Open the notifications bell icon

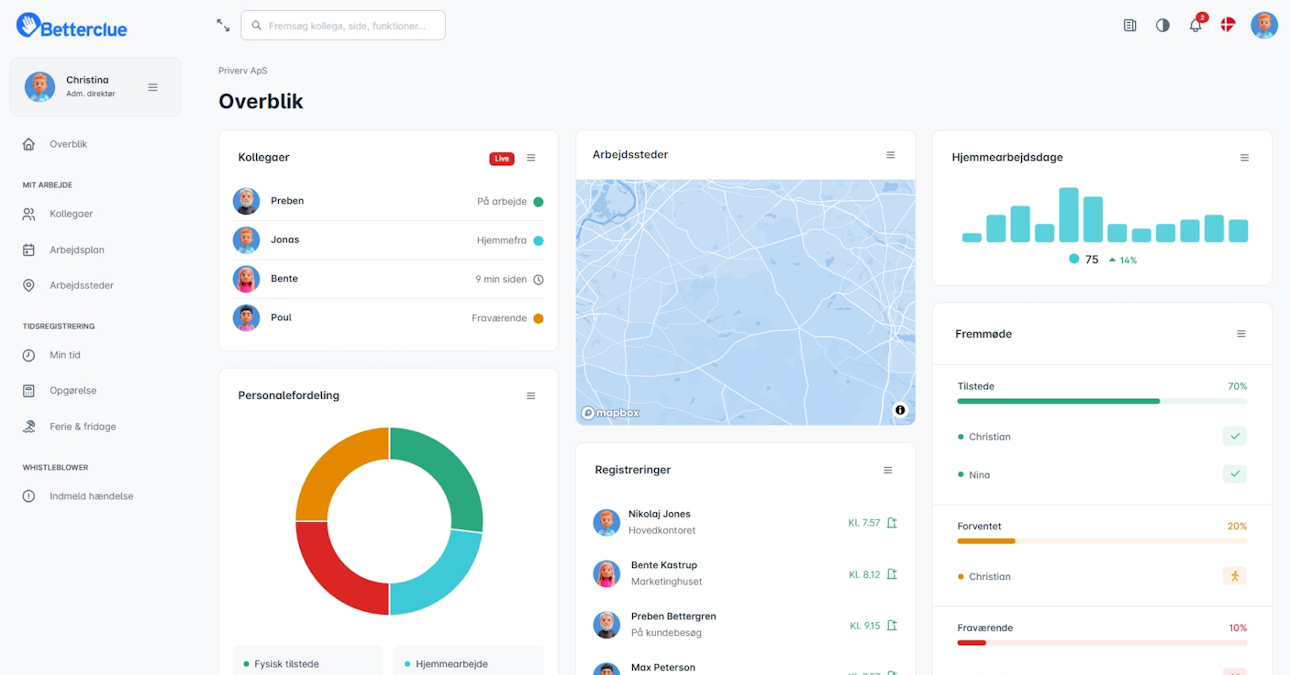[x=1195, y=25]
